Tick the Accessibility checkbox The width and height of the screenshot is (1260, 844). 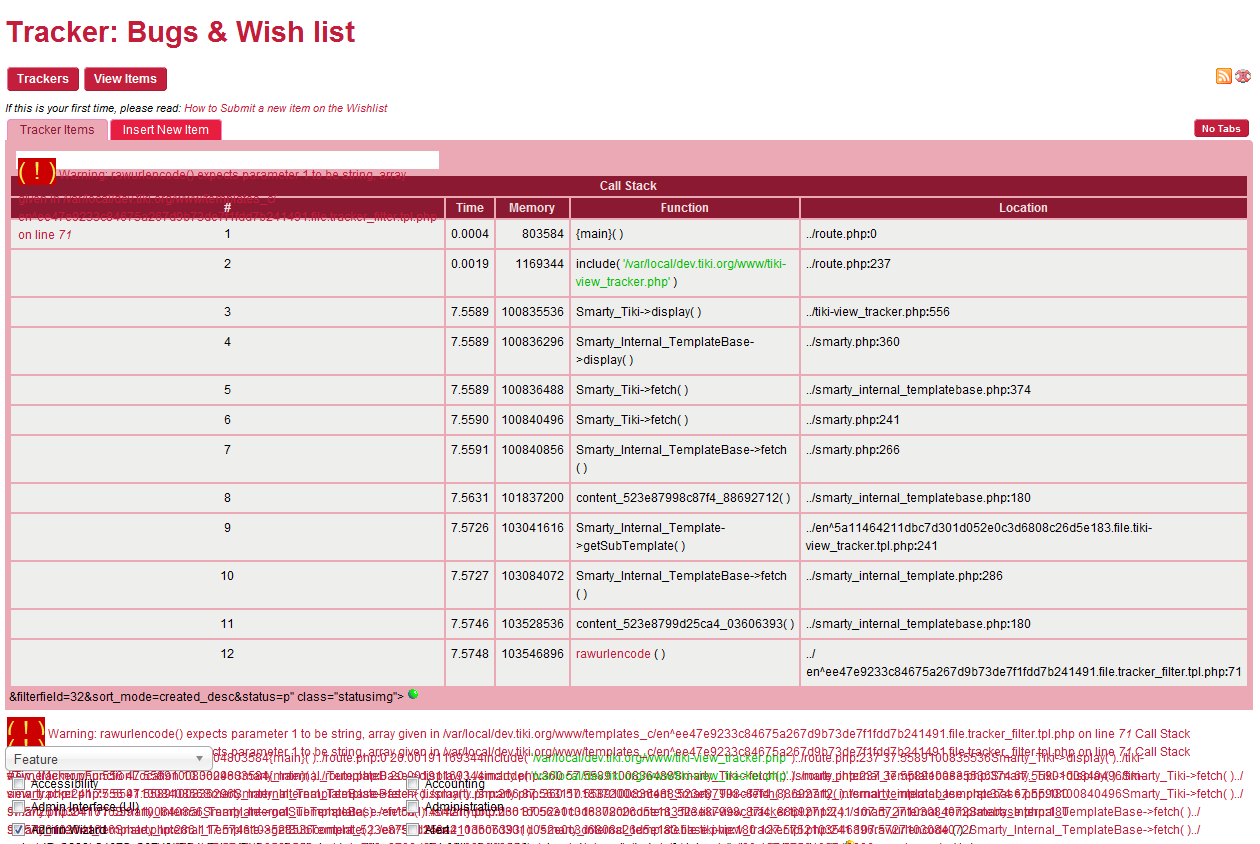point(18,784)
